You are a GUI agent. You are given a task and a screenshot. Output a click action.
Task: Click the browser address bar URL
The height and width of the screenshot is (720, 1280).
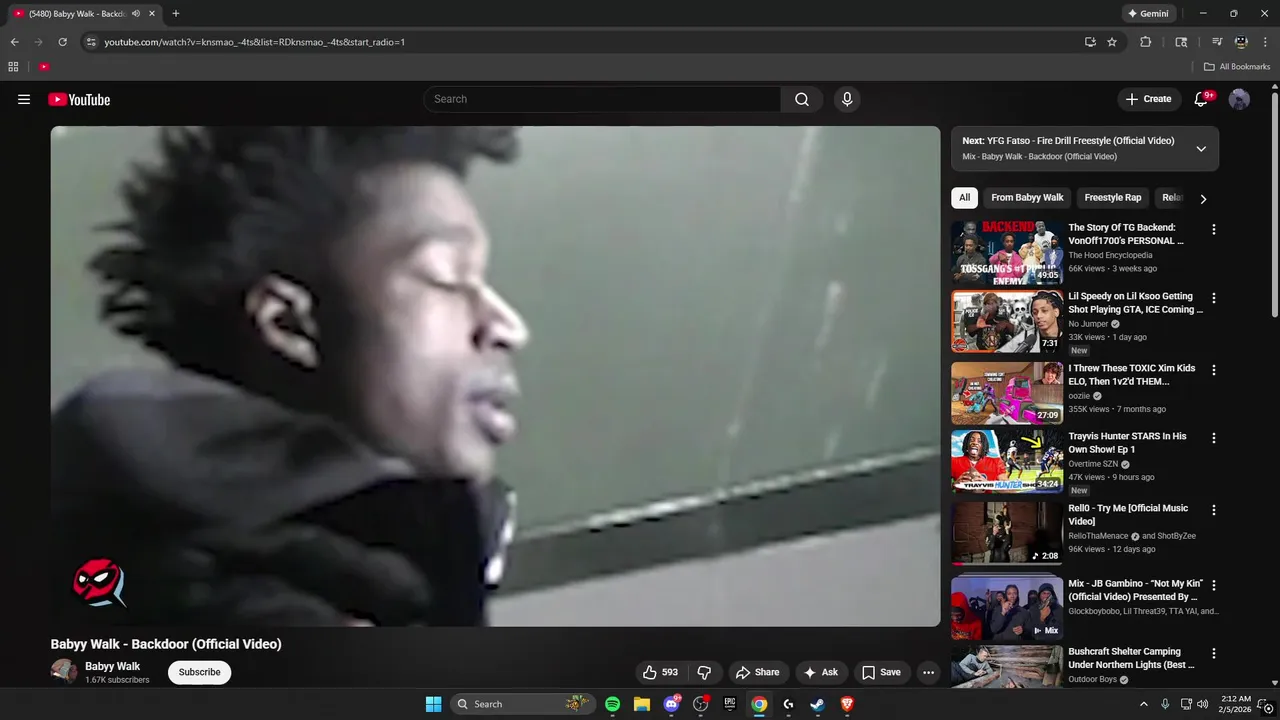tap(254, 42)
